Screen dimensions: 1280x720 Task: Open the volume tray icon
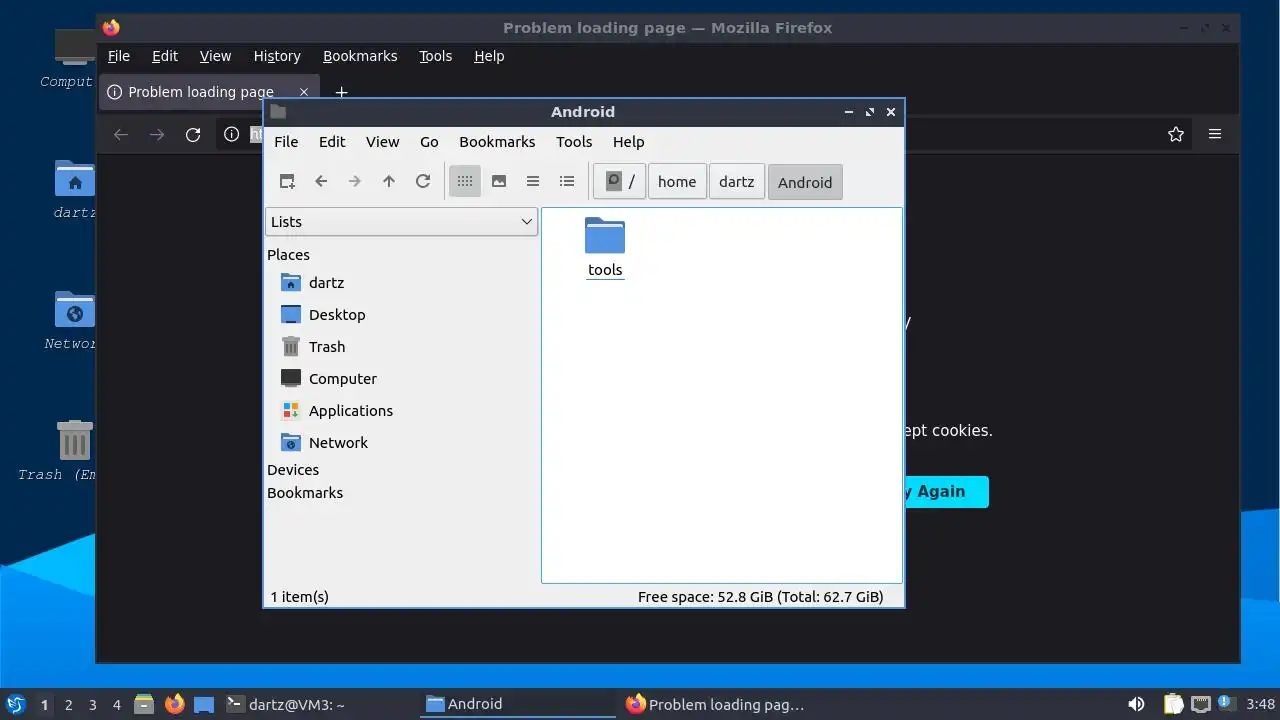pos(1136,704)
